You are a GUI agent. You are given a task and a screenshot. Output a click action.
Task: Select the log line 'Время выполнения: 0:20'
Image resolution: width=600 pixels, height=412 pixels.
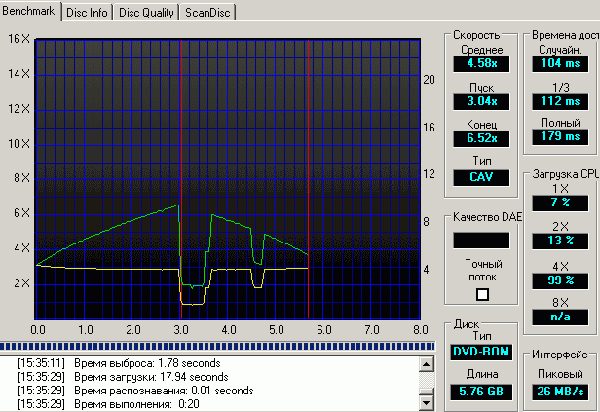(108, 404)
